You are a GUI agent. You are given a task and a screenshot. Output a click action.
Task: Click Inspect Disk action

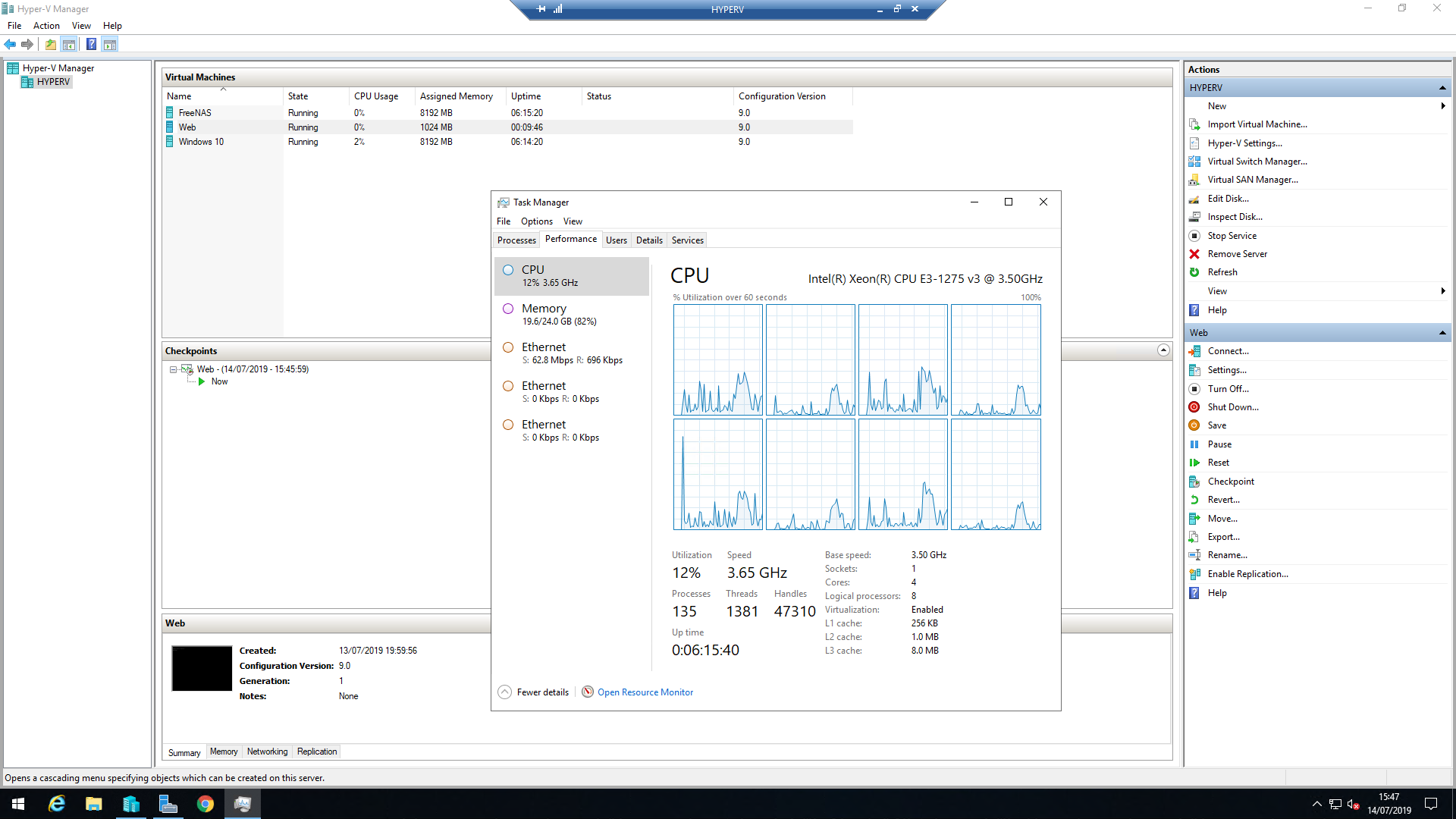coord(1235,217)
